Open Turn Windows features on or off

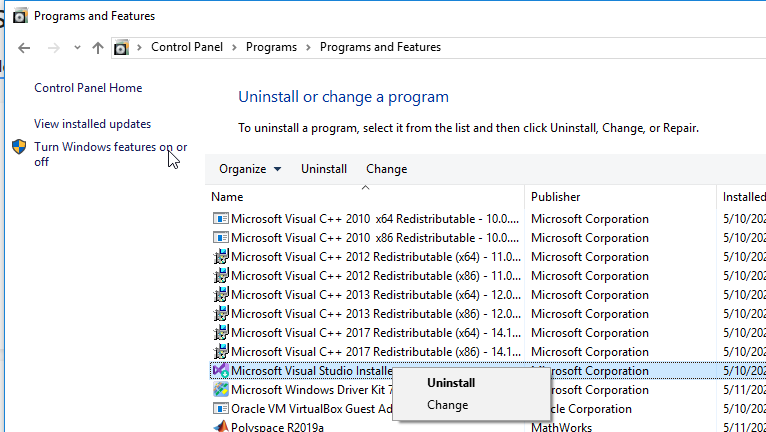point(110,154)
